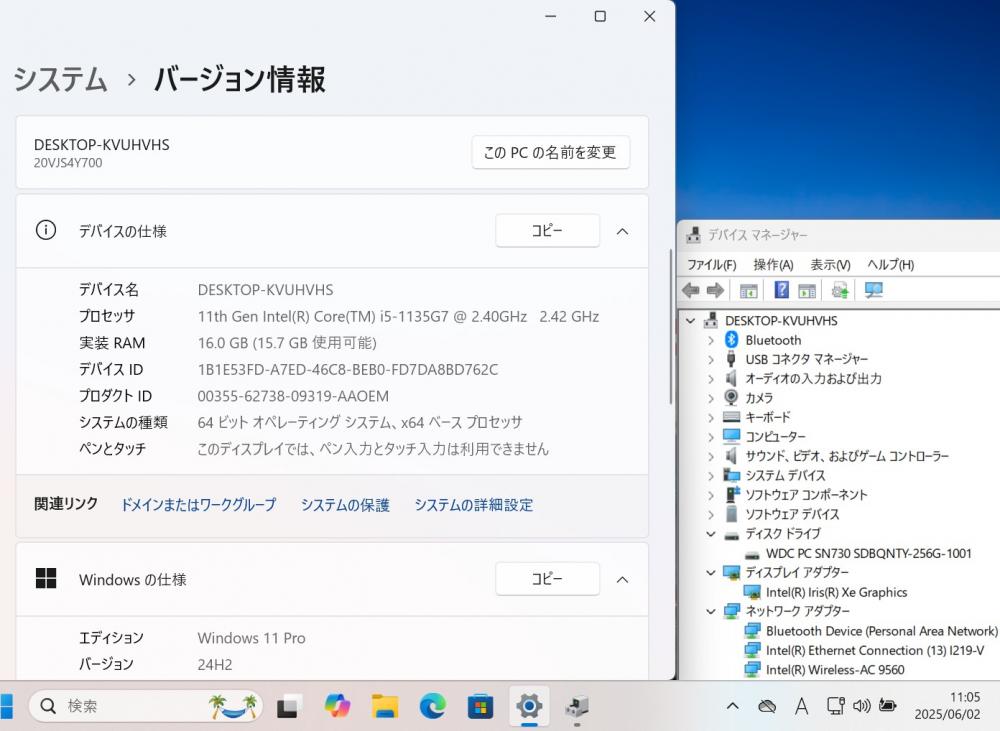1000x731 pixels.
Task: Select ソフトウェア コンポーネント tree item
Action: click(x=806, y=495)
